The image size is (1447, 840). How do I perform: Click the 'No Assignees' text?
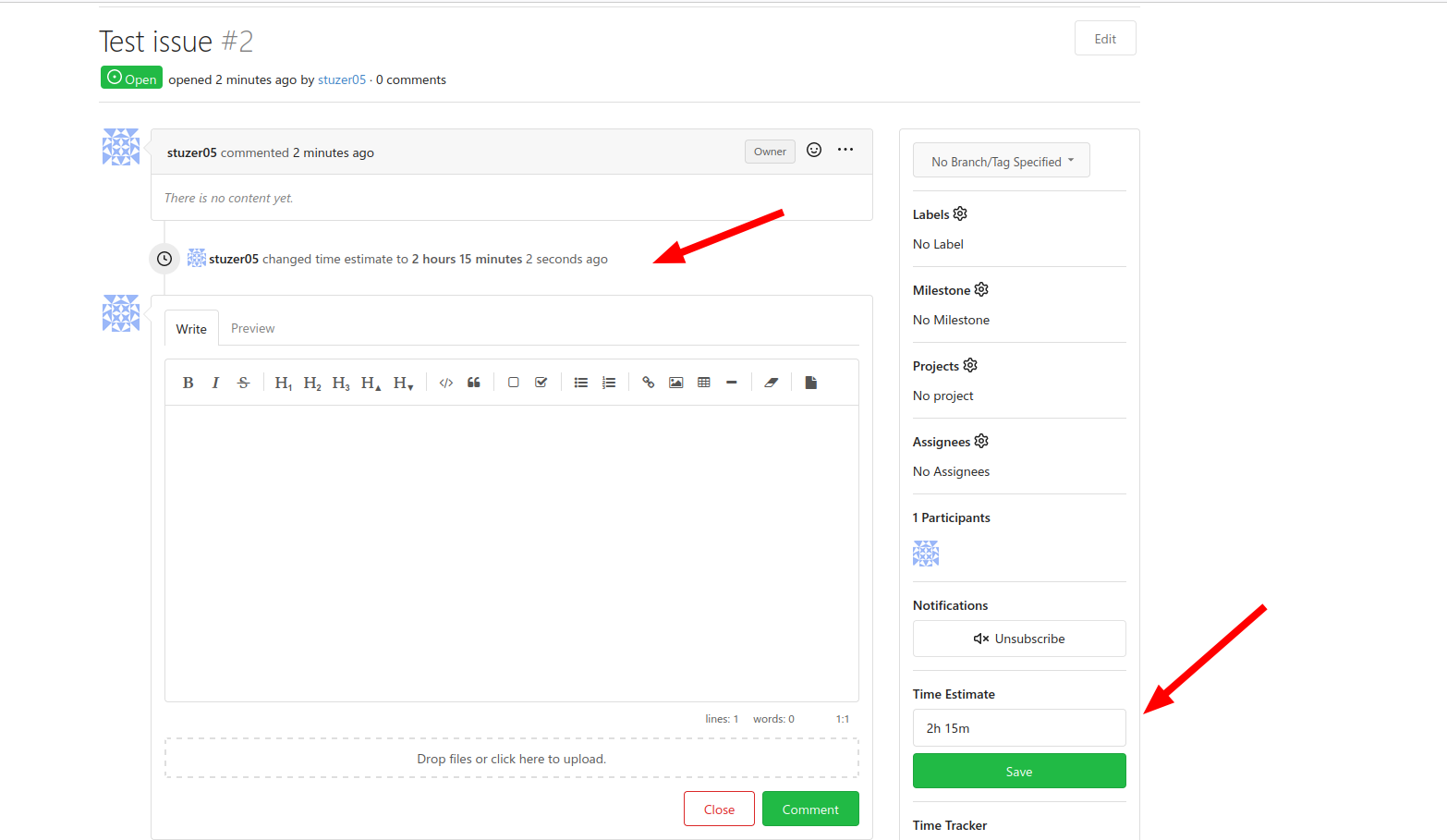(951, 471)
